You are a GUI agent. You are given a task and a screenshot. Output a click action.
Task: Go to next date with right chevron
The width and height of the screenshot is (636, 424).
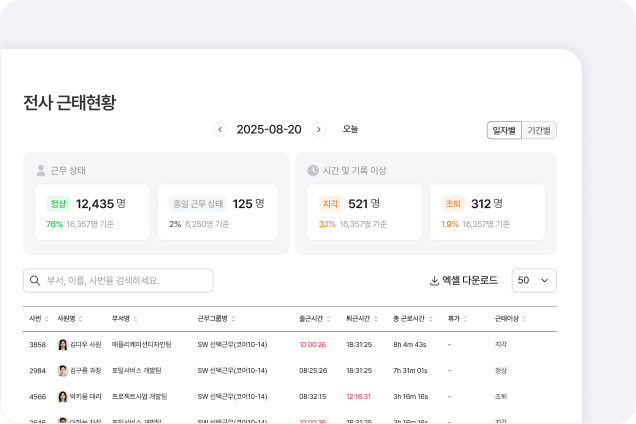(319, 129)
